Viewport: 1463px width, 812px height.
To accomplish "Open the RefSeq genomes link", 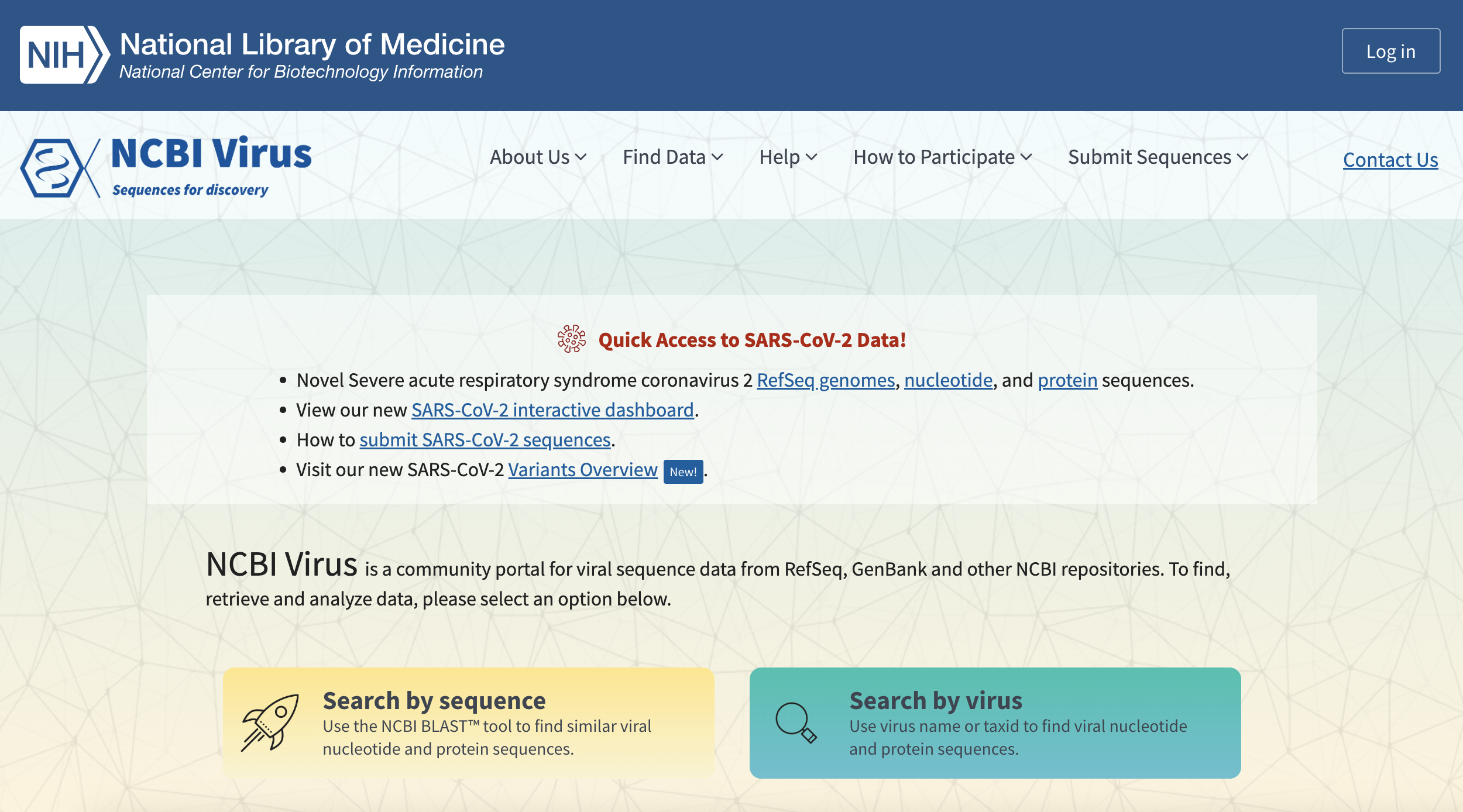I will tap(826, 380).
